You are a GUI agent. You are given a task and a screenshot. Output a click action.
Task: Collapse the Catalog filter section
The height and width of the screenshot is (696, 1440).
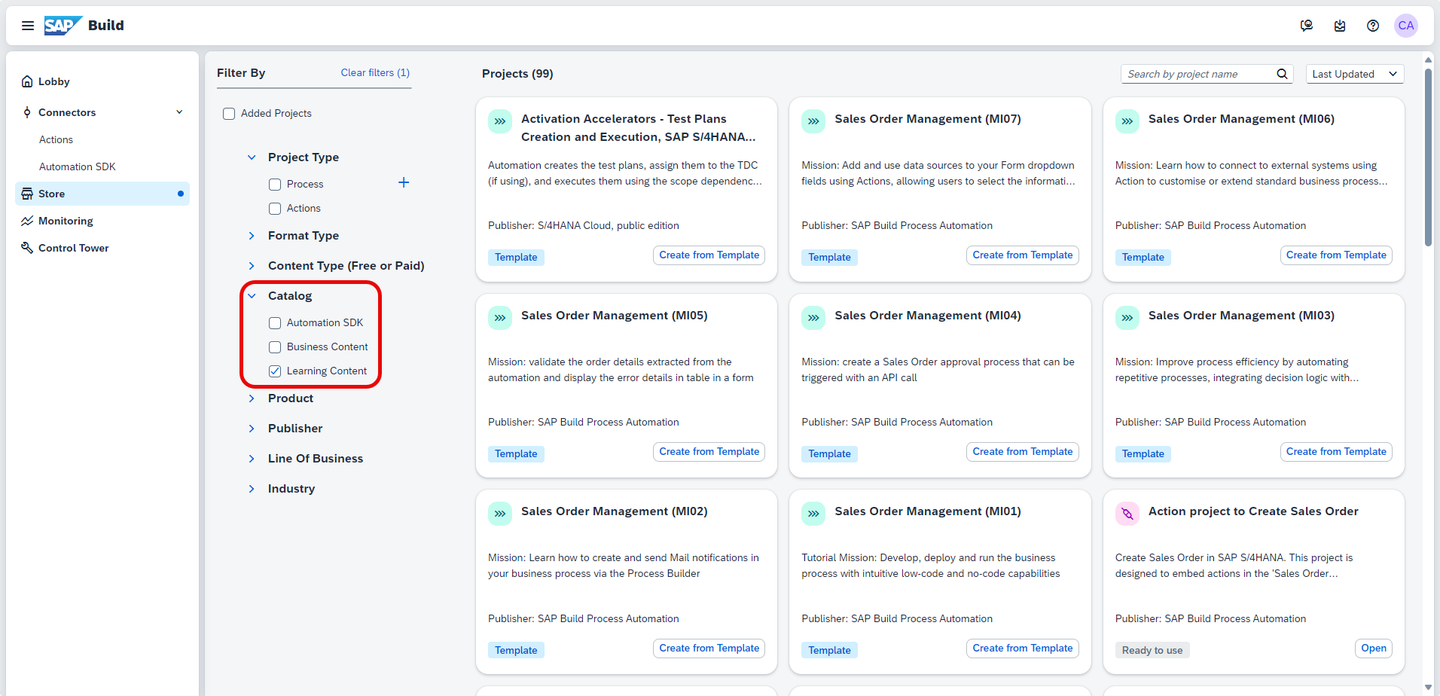(x=252, y=296)
